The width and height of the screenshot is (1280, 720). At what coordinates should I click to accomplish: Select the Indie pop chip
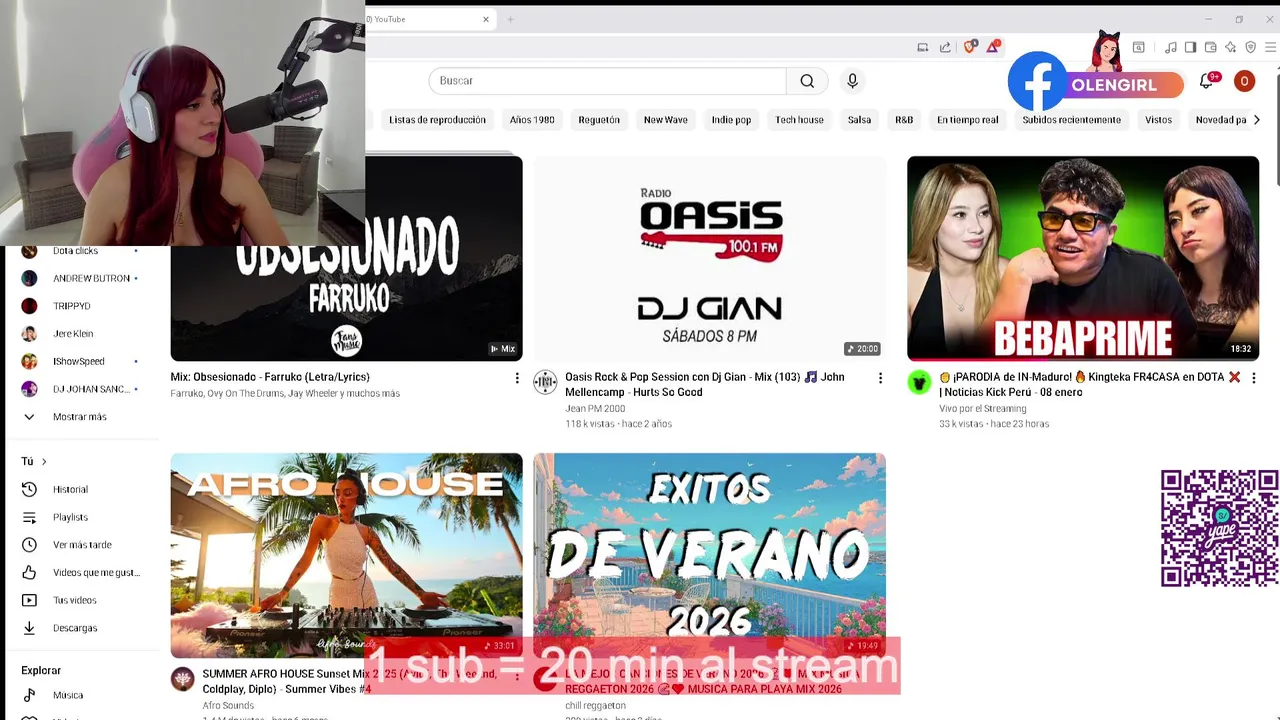[x=731, y=120]
